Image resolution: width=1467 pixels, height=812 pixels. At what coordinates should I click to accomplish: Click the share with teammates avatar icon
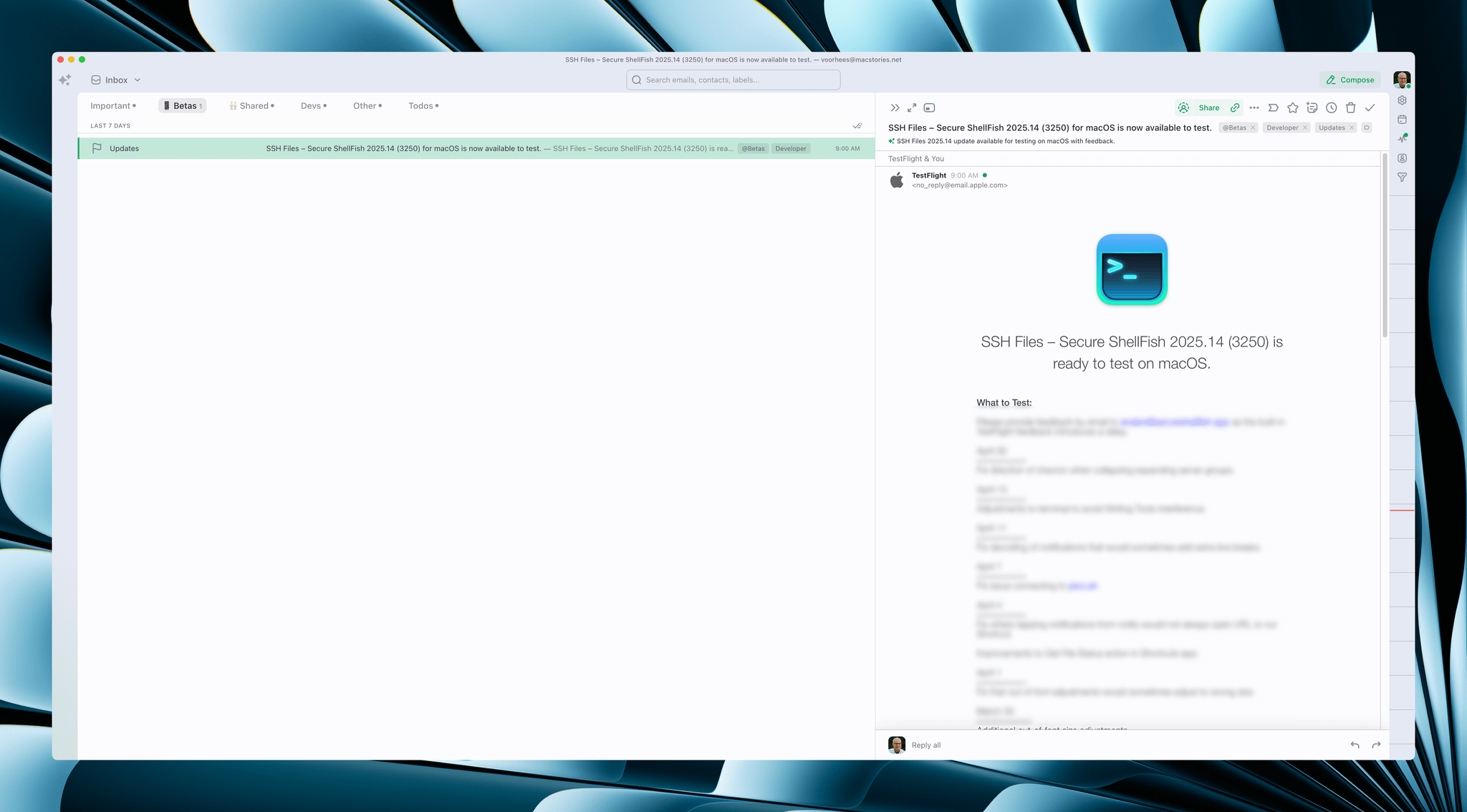pyautogui.click(x=1183, y=108)
